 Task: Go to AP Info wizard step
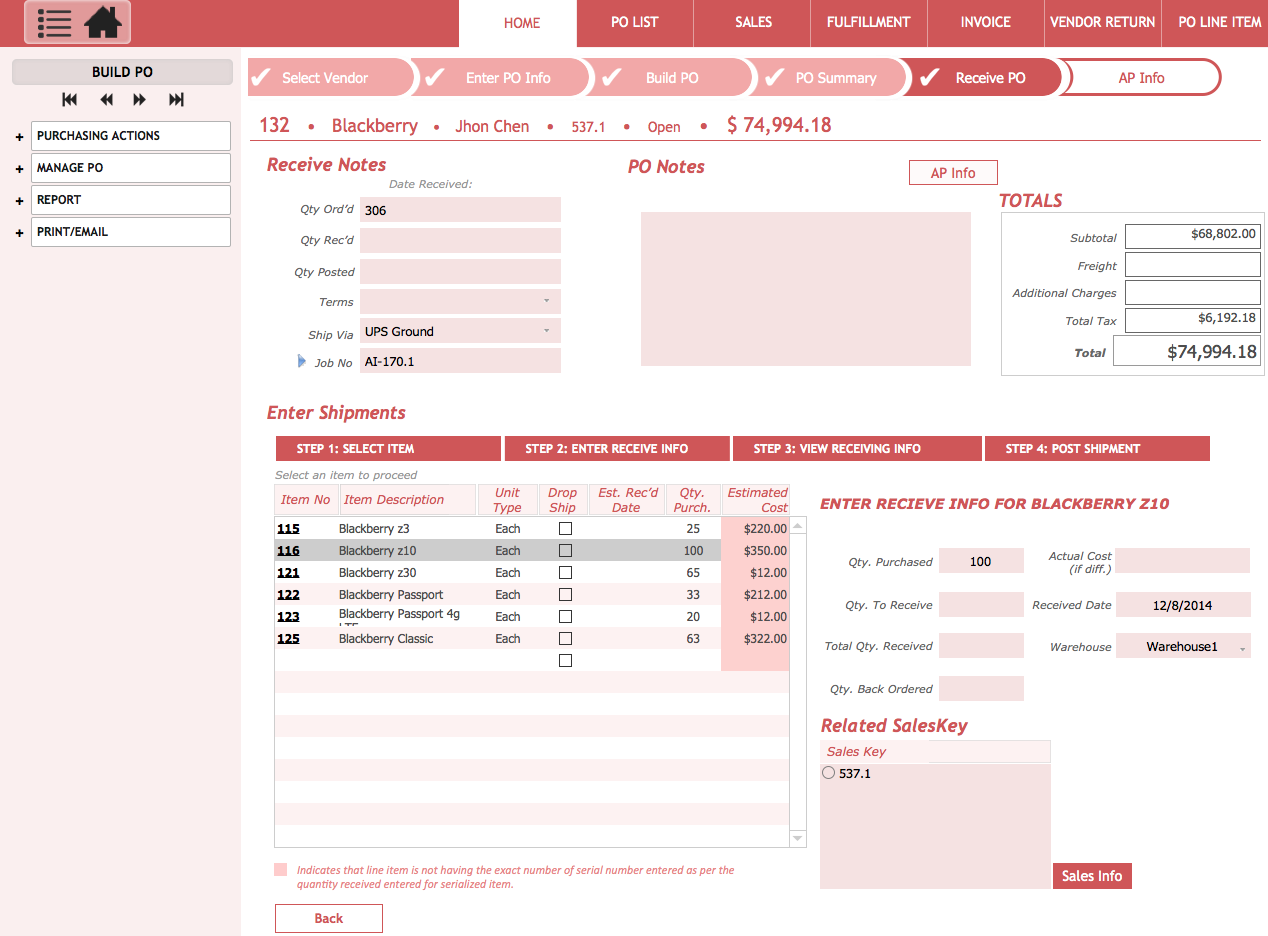click(1141, 78)
